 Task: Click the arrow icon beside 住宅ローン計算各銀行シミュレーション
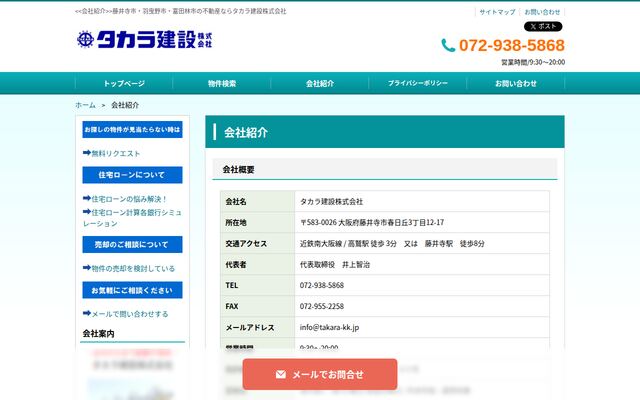pos(87,211)
